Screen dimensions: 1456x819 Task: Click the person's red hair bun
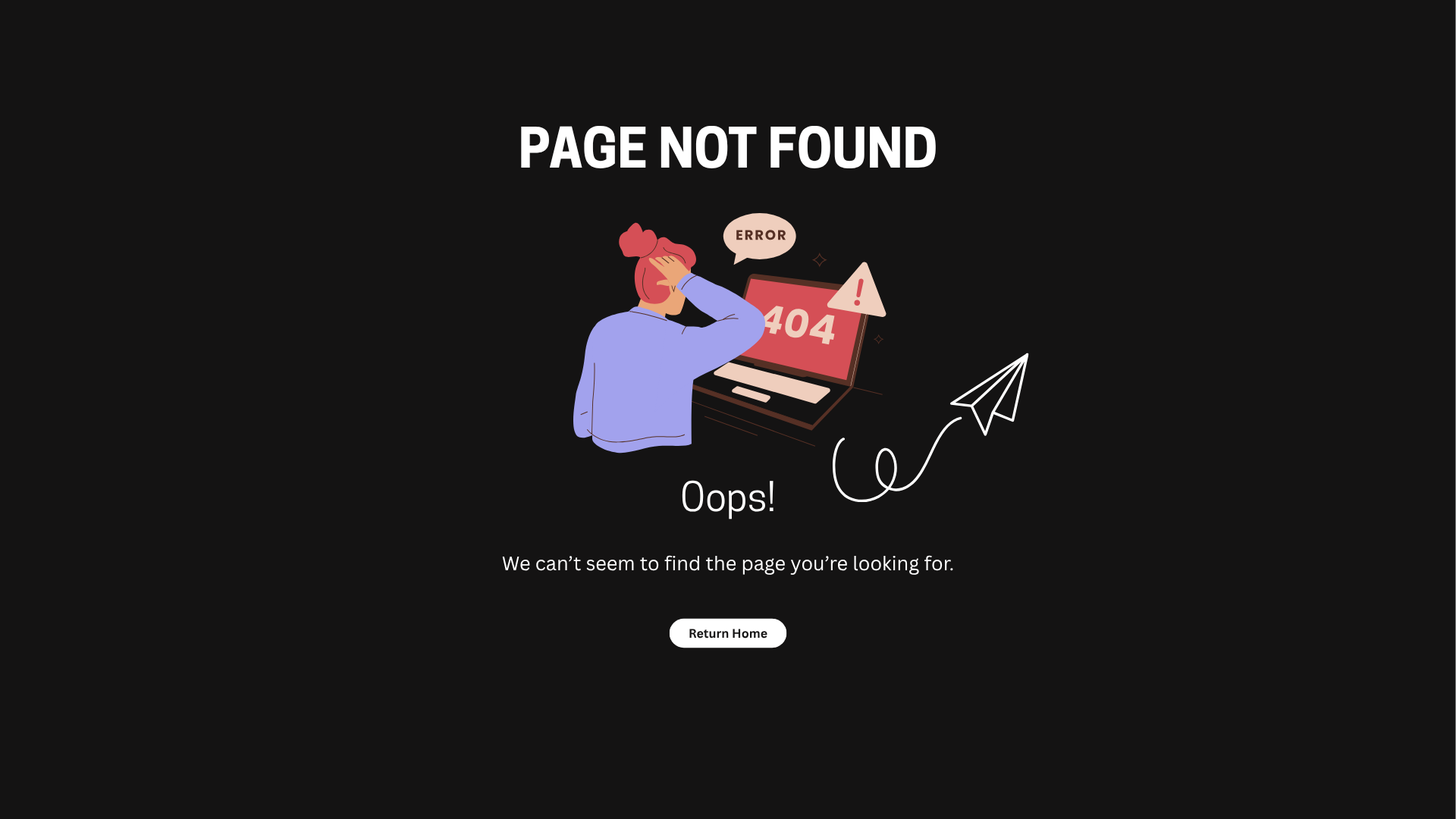[x=637, y=240]
